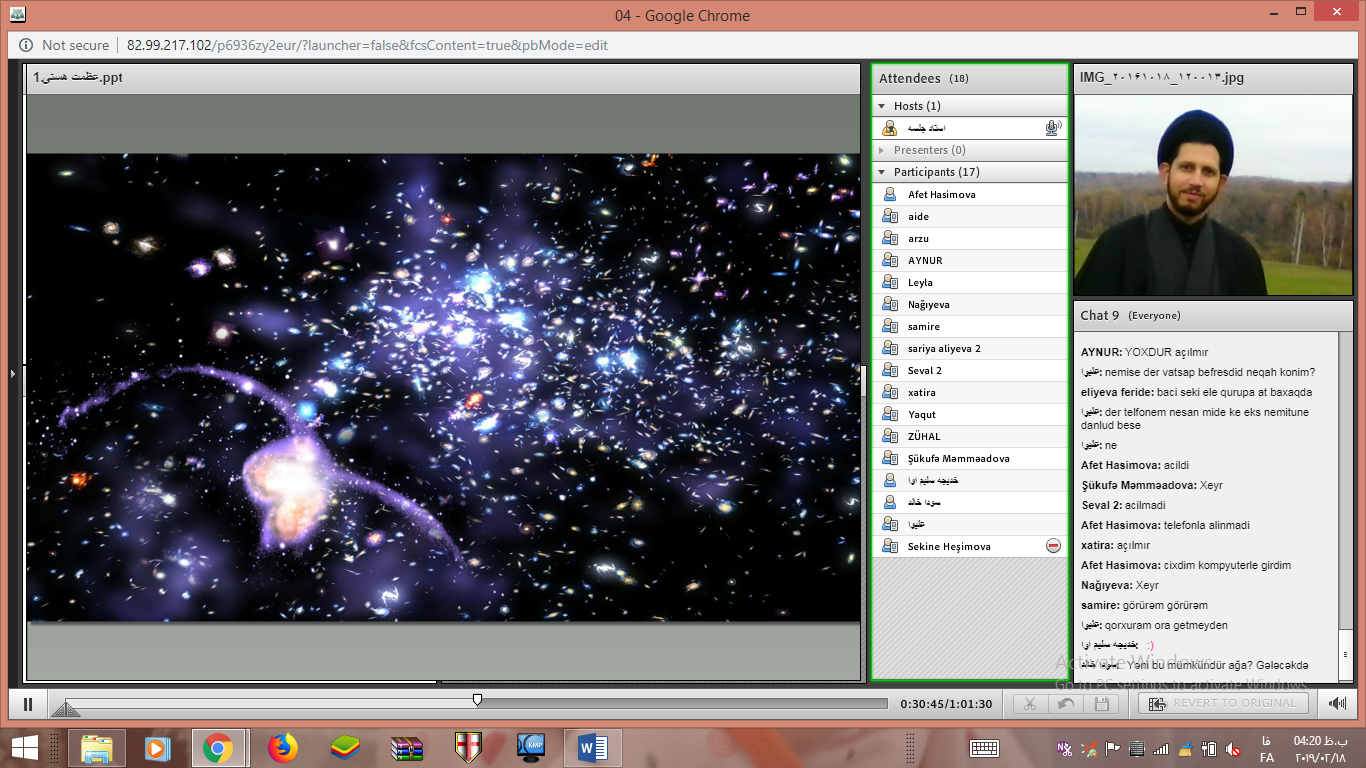Click the Chrome address bar URL

point(367,45)
